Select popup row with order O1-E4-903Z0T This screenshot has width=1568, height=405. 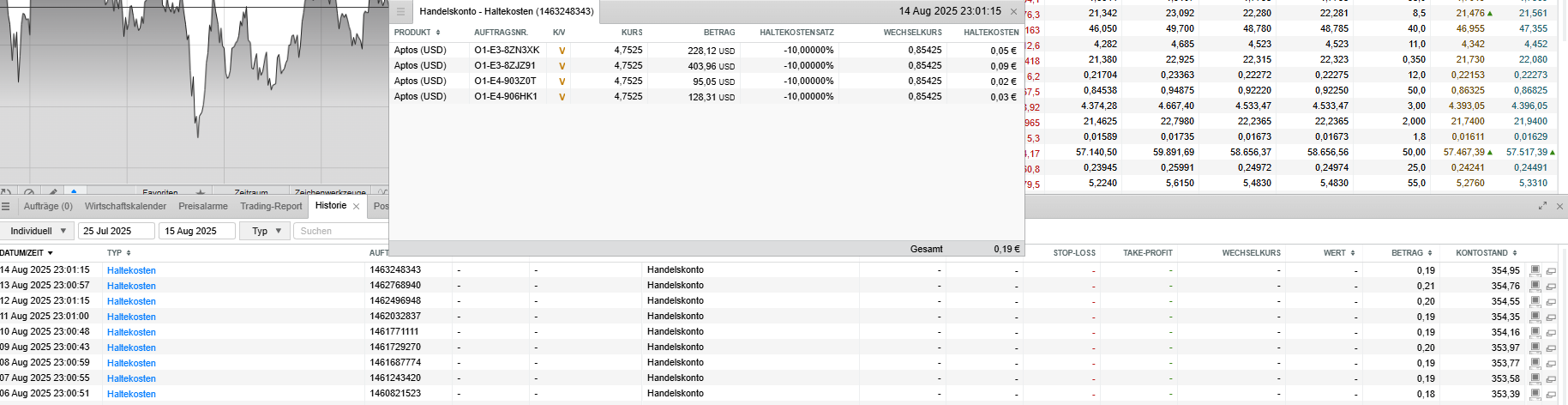706,81
